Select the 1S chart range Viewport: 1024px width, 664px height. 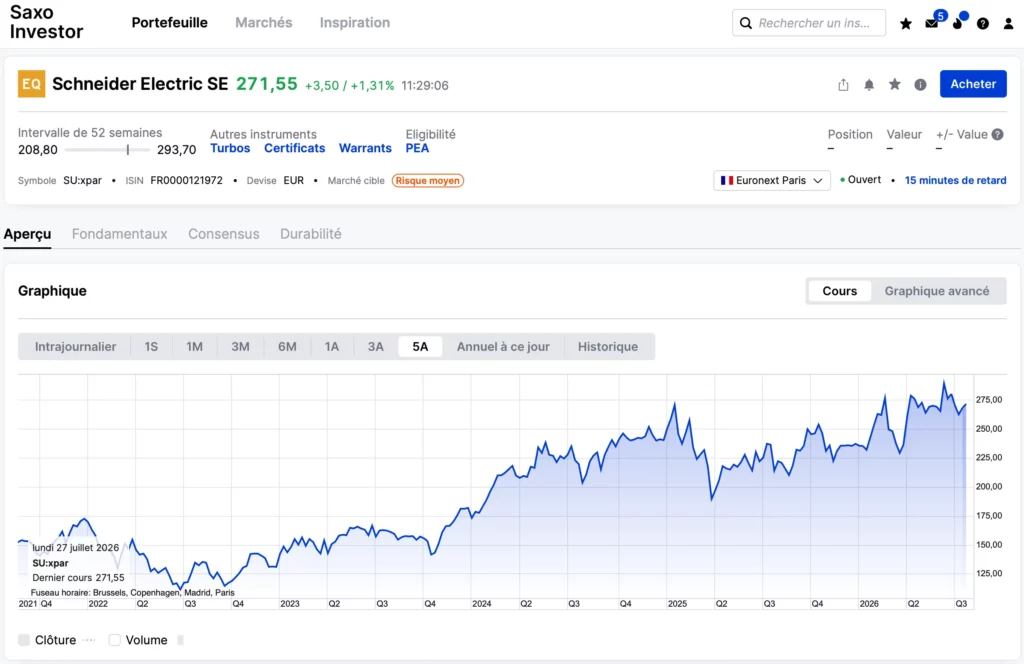pos(151,347)
